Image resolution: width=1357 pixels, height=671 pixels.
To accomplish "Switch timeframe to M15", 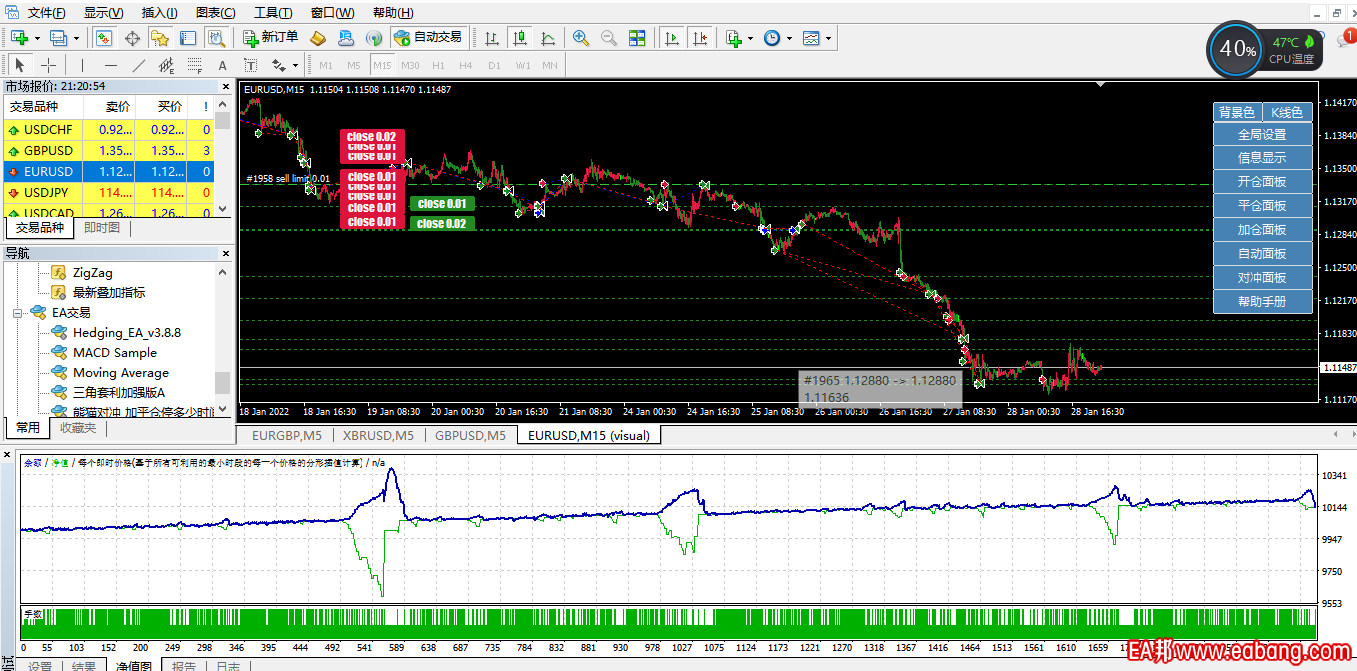I will coord(382,65).
